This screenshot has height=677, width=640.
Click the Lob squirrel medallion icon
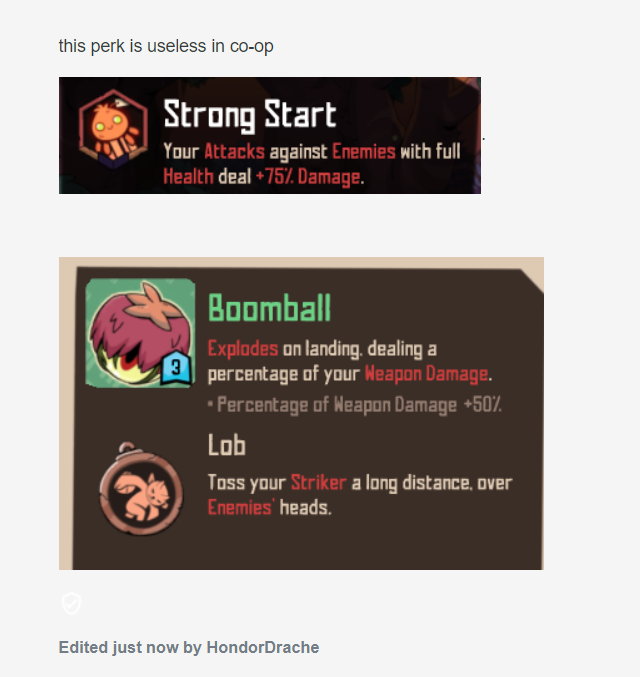141,488
